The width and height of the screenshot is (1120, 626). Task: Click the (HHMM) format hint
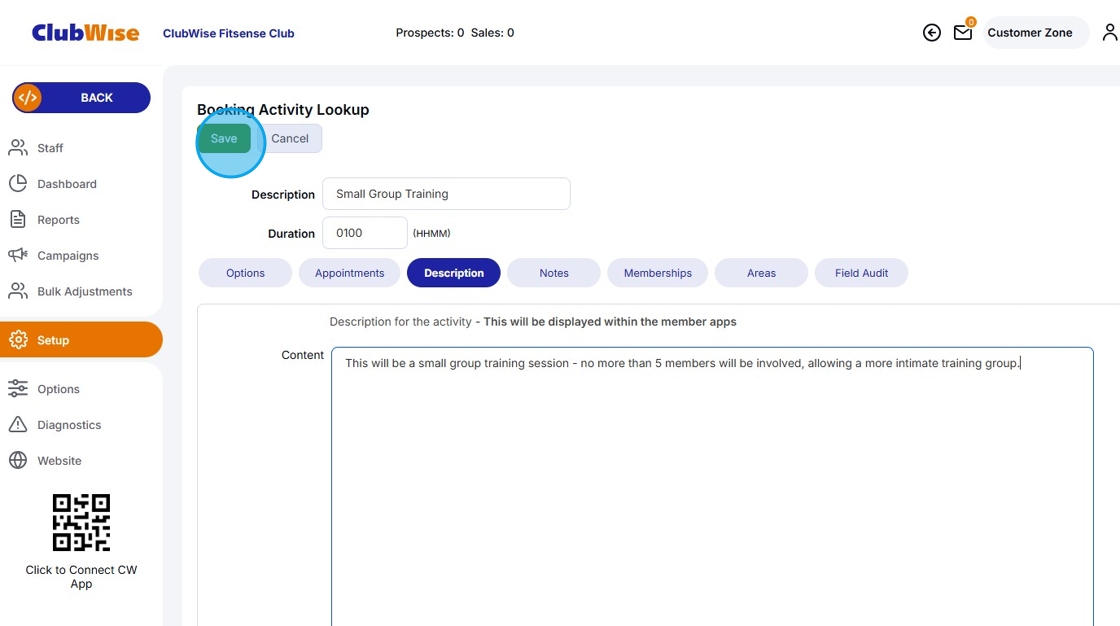(x=431, y=234)
